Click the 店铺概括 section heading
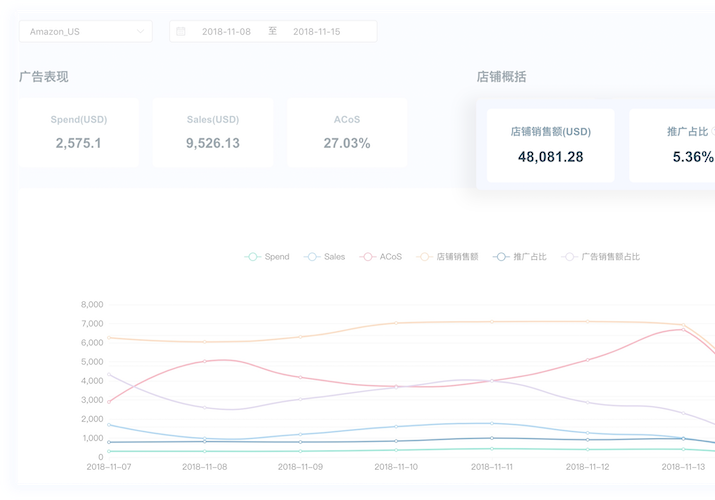The height and width of the screenshot is (500, 715). tap(502, 77)
